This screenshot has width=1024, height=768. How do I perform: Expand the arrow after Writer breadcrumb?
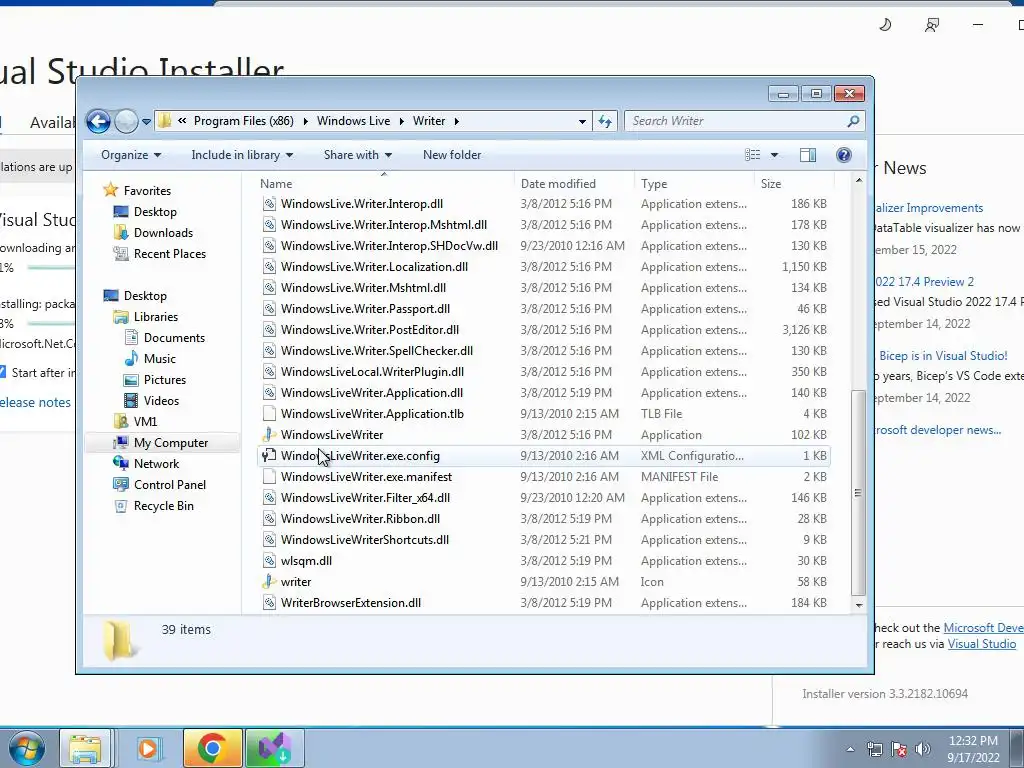click(x=456, y=121)
